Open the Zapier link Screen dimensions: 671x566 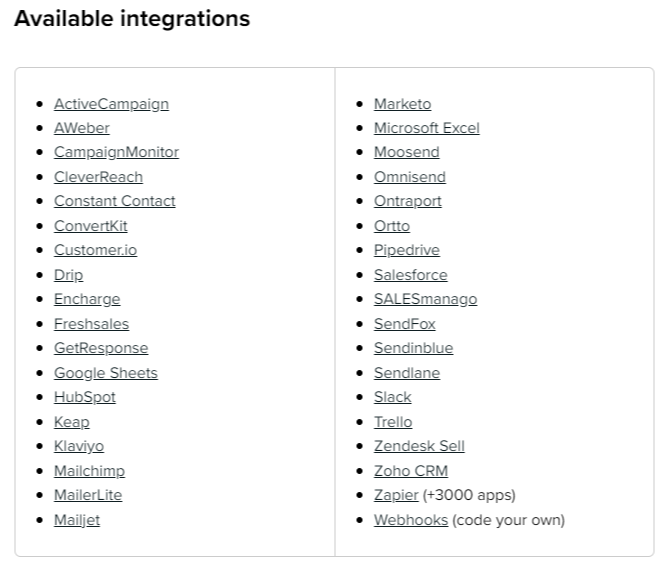[396, 495]
